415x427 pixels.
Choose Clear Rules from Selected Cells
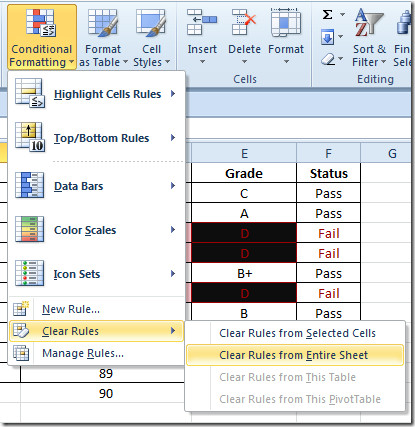(295, 333)
